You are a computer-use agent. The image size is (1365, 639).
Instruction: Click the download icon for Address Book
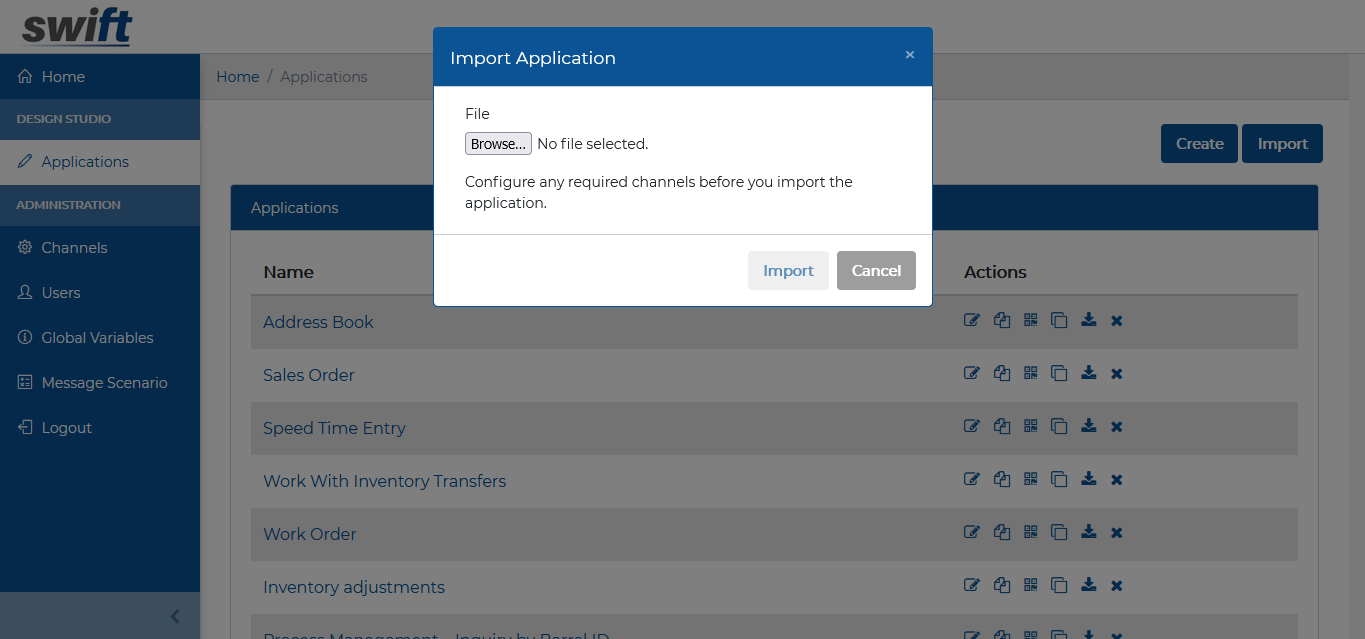click(x=1089, y=320)
